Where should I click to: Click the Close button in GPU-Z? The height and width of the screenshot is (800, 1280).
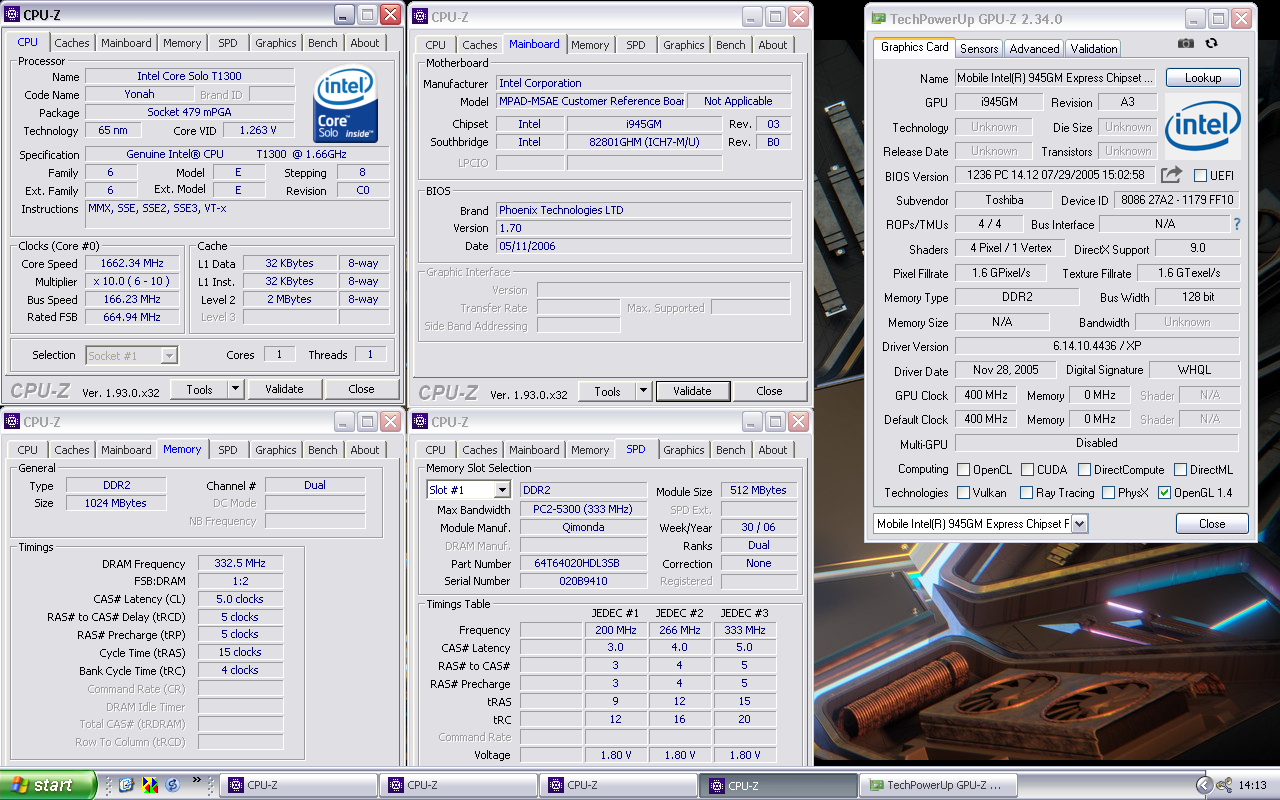pos(1212,523)
